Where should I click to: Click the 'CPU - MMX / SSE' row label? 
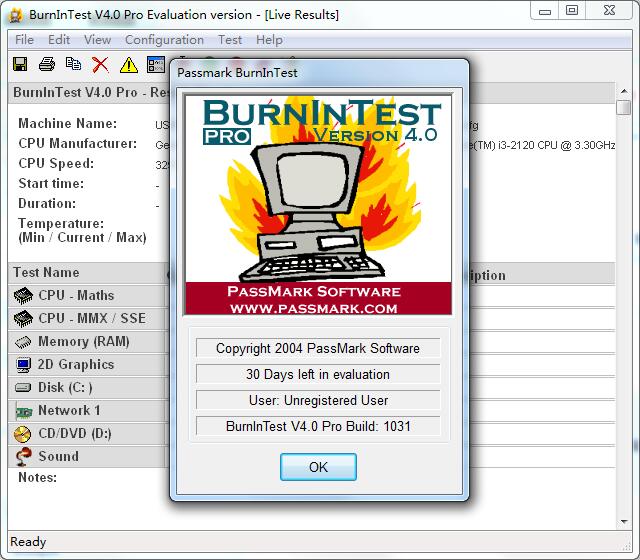pyautogui.click(x=92, y=318)
